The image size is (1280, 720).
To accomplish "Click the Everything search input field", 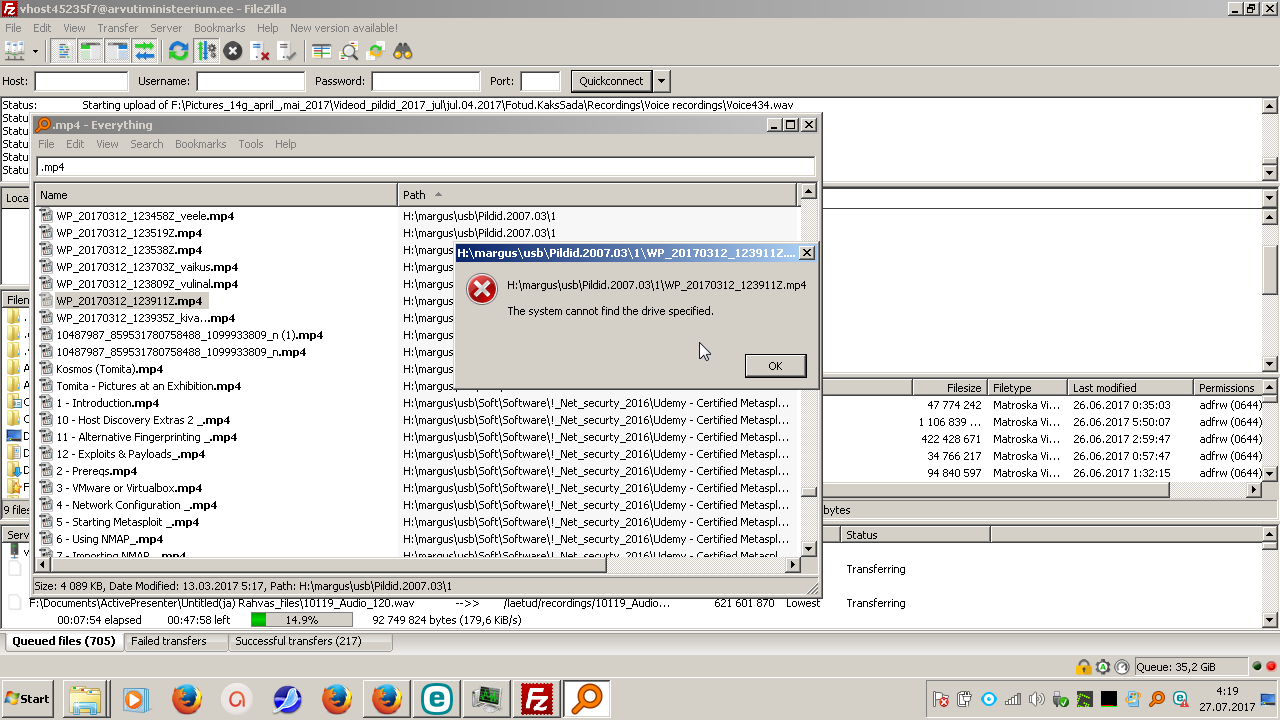I will click(425, 167).
